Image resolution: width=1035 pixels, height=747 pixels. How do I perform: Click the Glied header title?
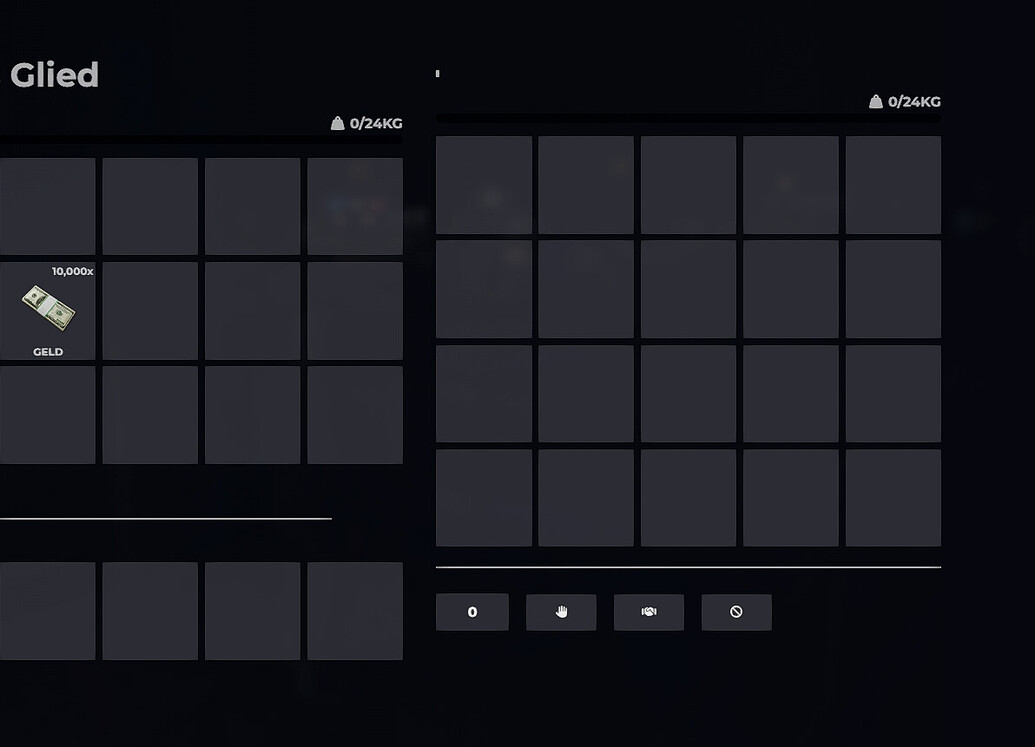coord(54,74)
